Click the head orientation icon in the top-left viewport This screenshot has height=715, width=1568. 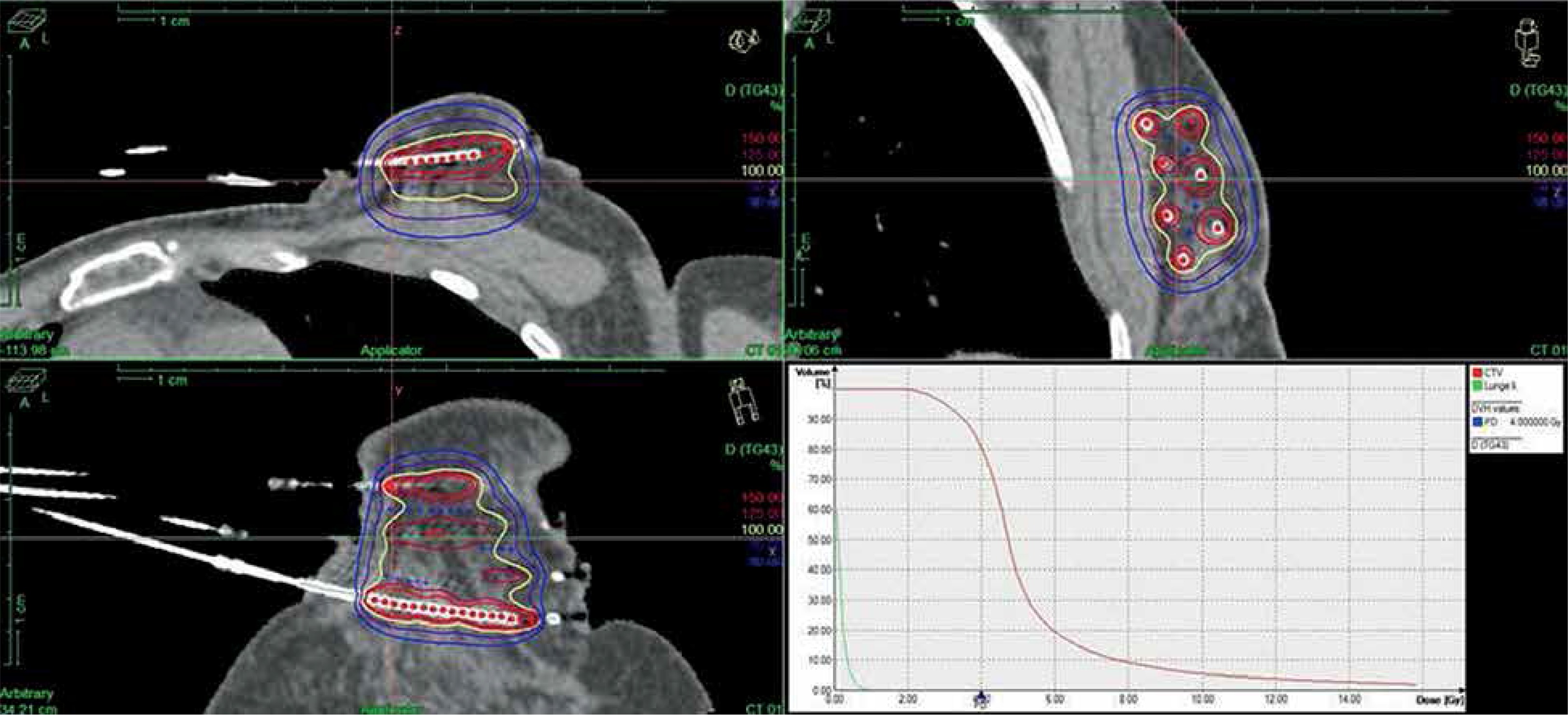744,40
